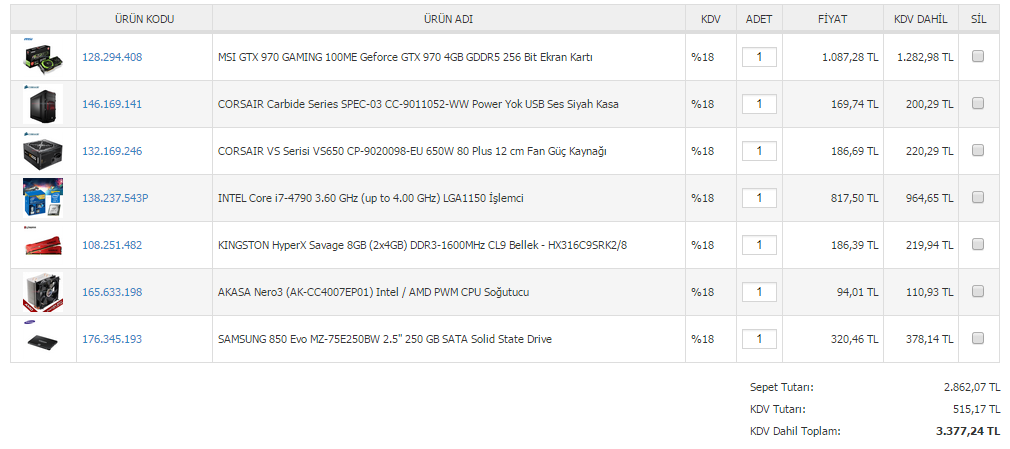Viewport: 1010px width, 449px height.
Task: Click the AKASA Nero3 cooler image
Action: coord(43,292)
